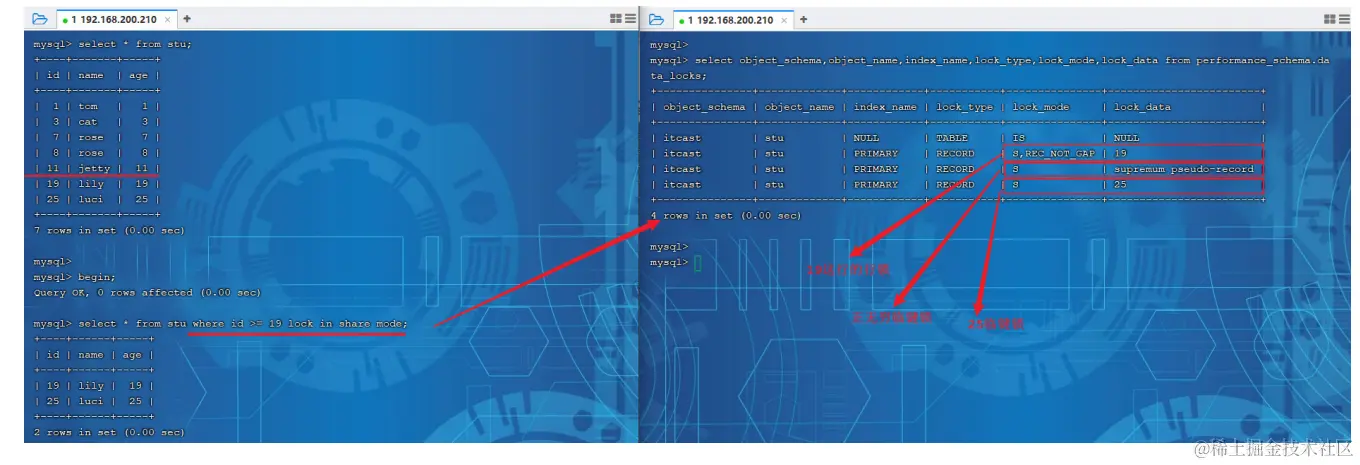Switch to tile grid view in the data_locks pane
1360x465 pixels.
[1329, 19]
